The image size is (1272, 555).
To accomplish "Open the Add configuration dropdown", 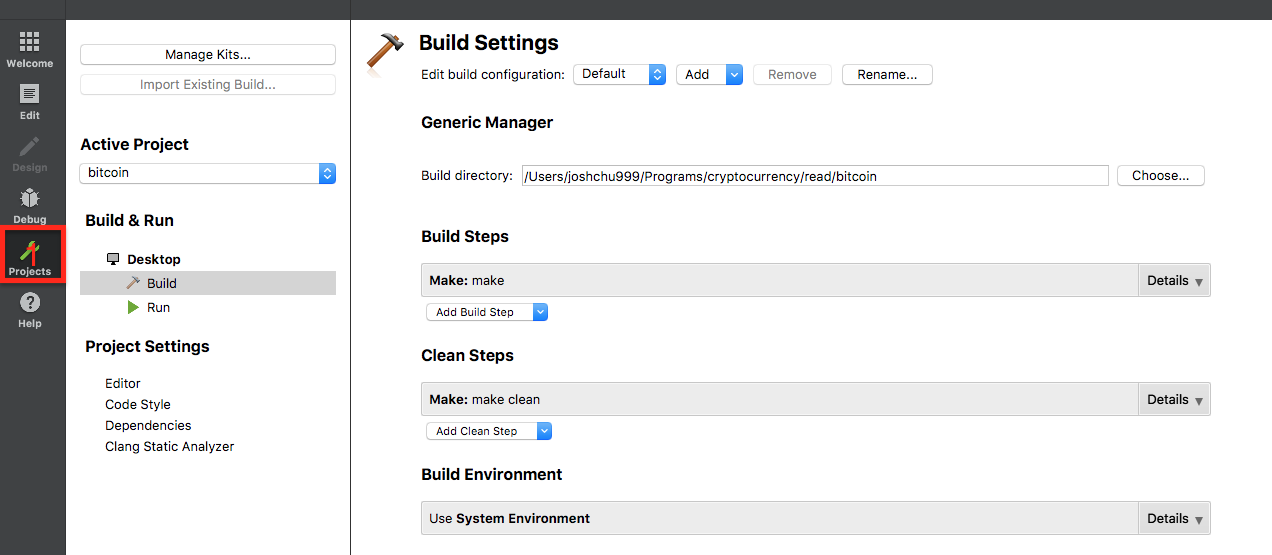I will click(x=709, y=74).
